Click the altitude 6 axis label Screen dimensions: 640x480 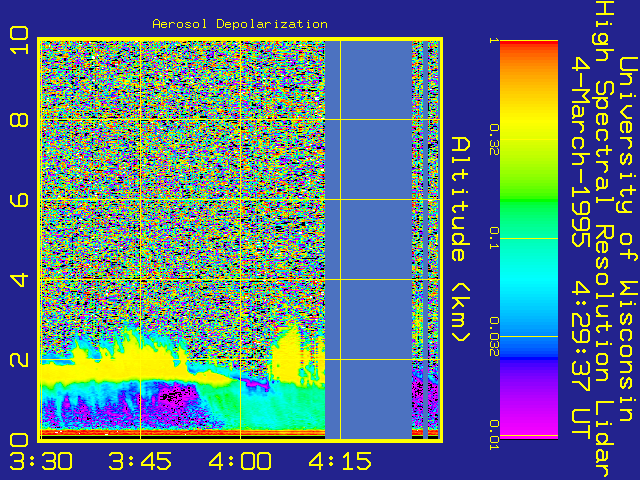point(19,200)
